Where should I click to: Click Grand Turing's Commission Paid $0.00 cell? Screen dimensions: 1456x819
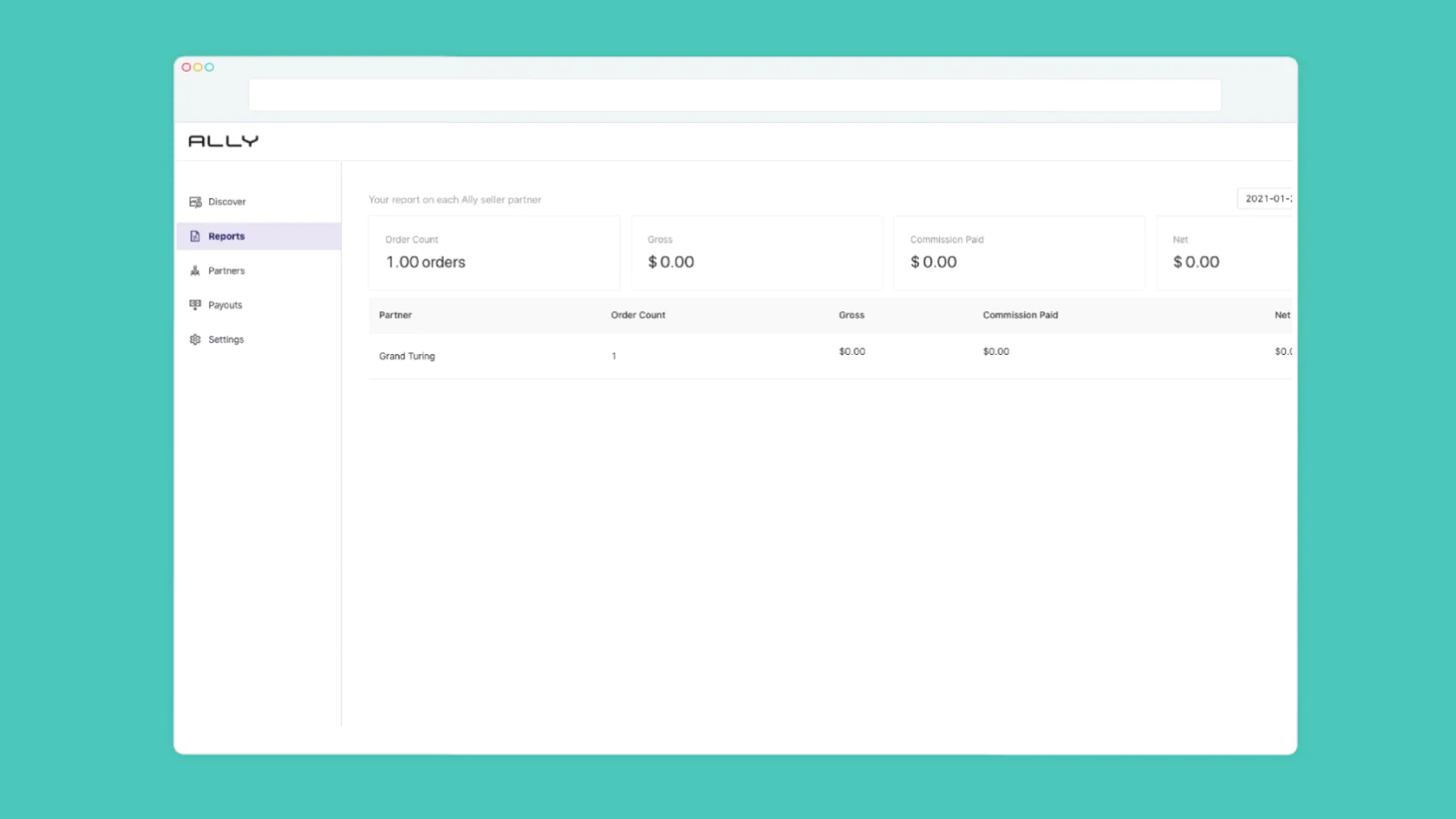pos(996,351)
